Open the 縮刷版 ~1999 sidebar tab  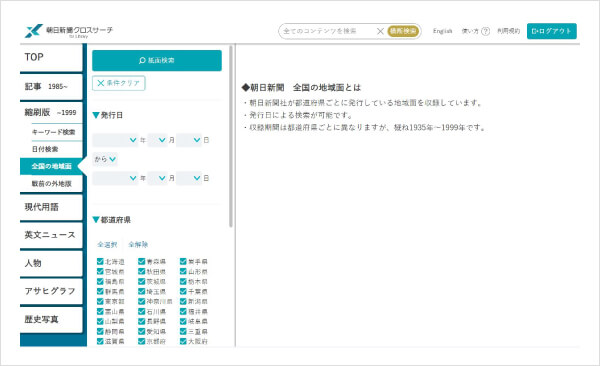[51, 112]
